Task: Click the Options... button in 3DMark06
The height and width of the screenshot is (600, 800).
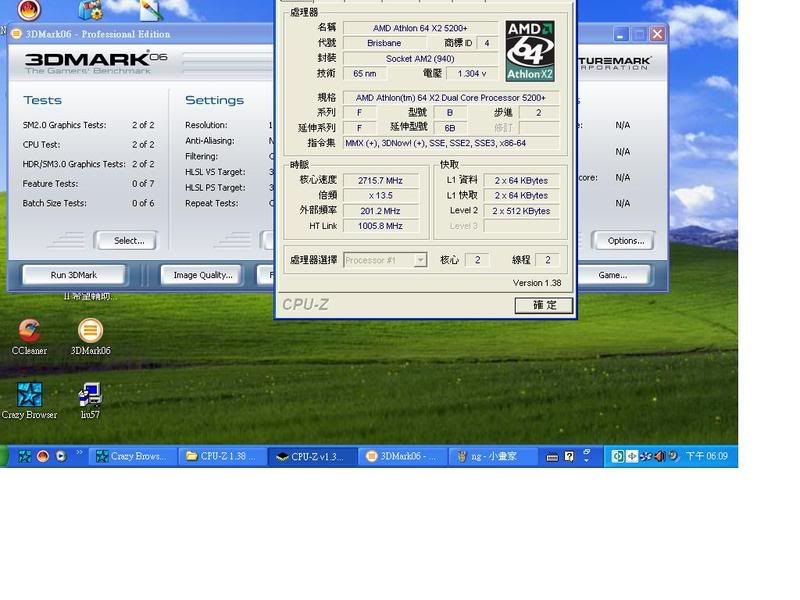Action: (625, 240)
